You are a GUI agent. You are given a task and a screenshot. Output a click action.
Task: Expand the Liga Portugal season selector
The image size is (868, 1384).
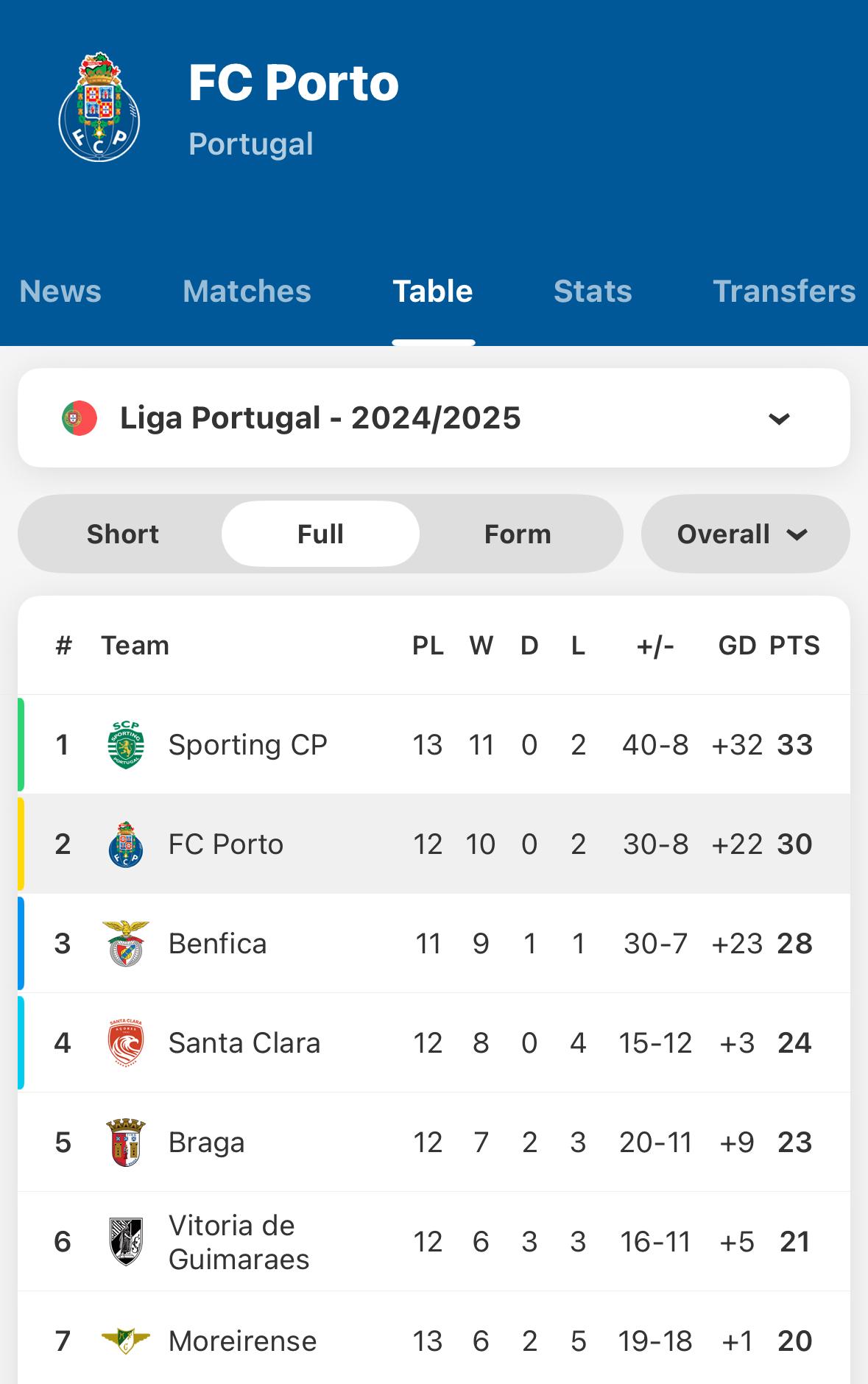pyautogui.click(x=433, y=418)
